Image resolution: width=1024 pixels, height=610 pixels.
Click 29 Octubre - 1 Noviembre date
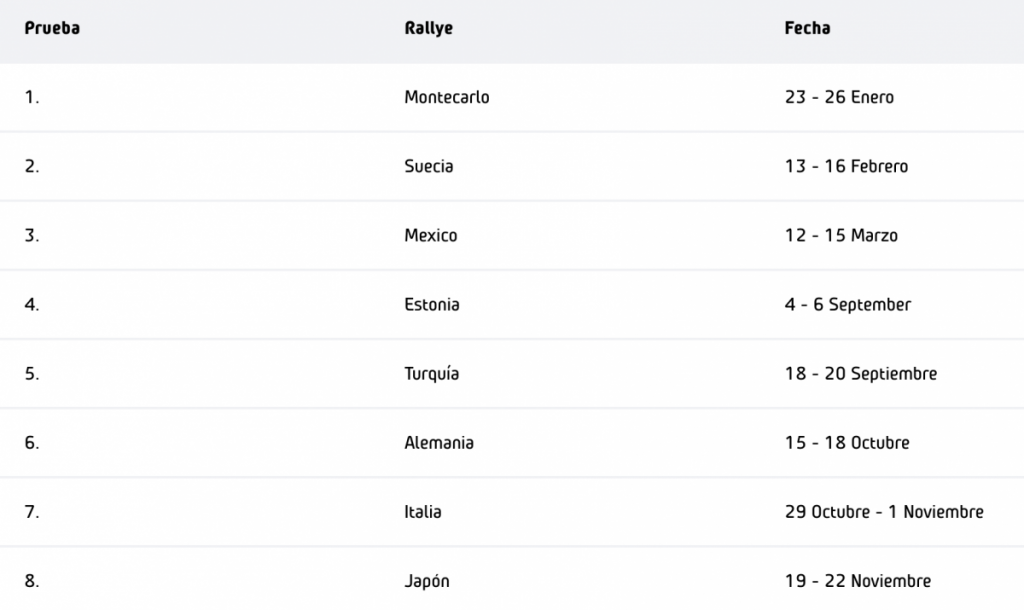click(x=884, y=512)
